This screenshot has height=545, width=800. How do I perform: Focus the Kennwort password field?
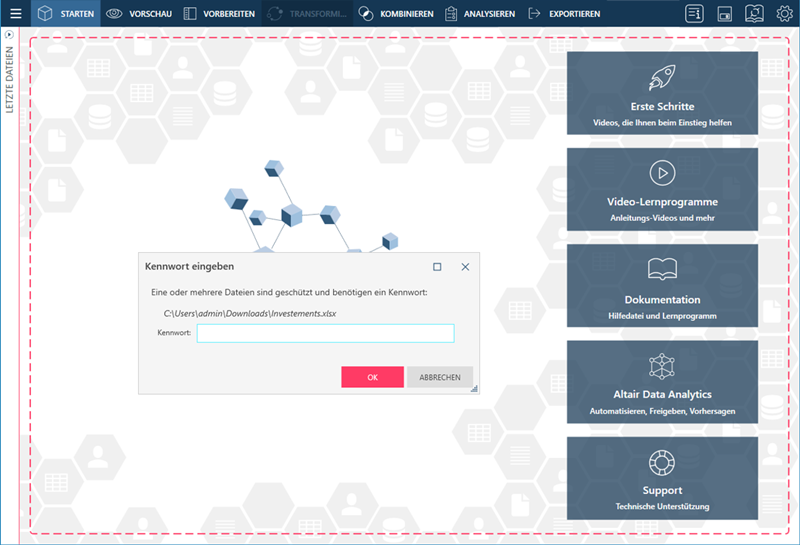(x=326, y=333)
